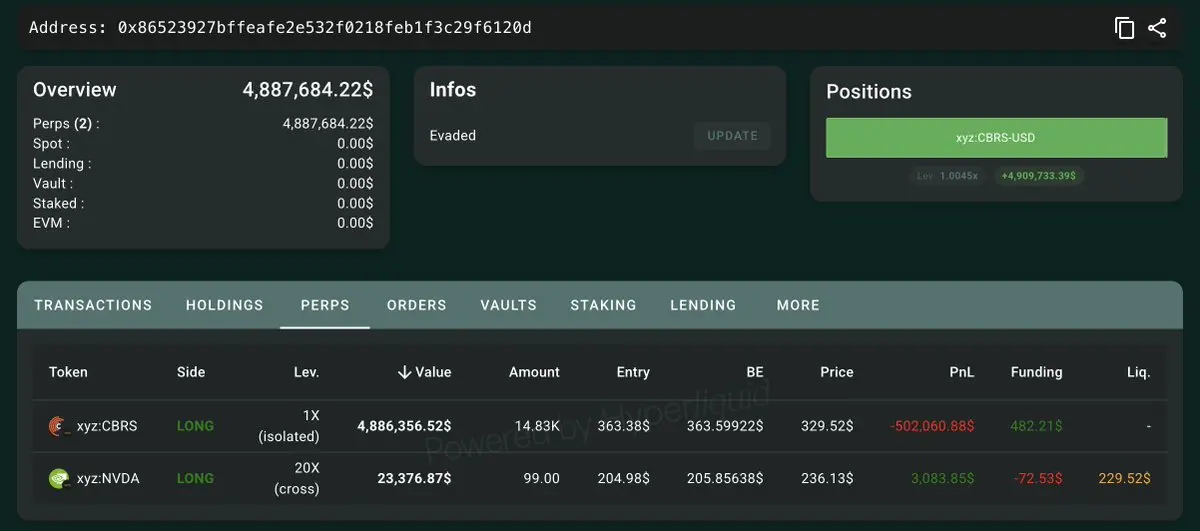Select the green xyz:CBRS-USD position bar
Image resolution: width=1200 pixels, height=531 pixels.
[996, 138]
